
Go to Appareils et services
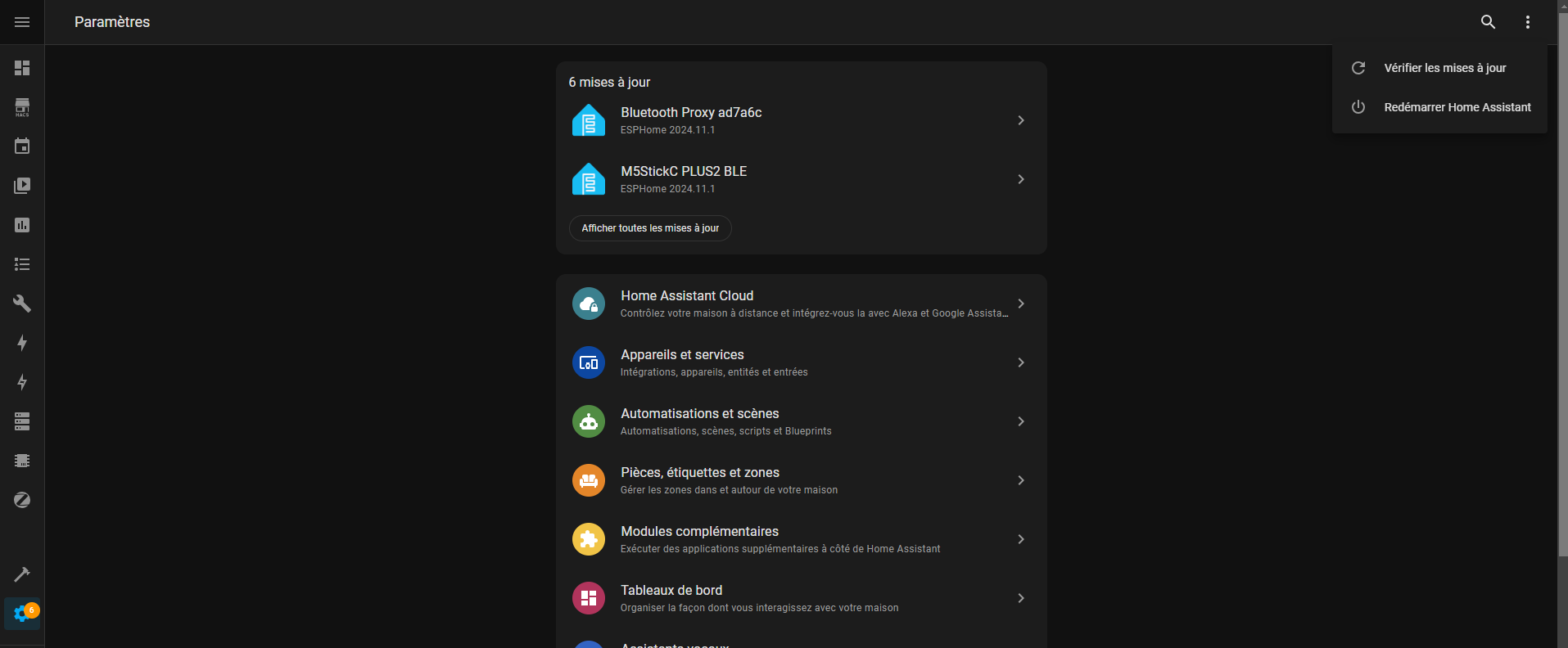point(802,362)
